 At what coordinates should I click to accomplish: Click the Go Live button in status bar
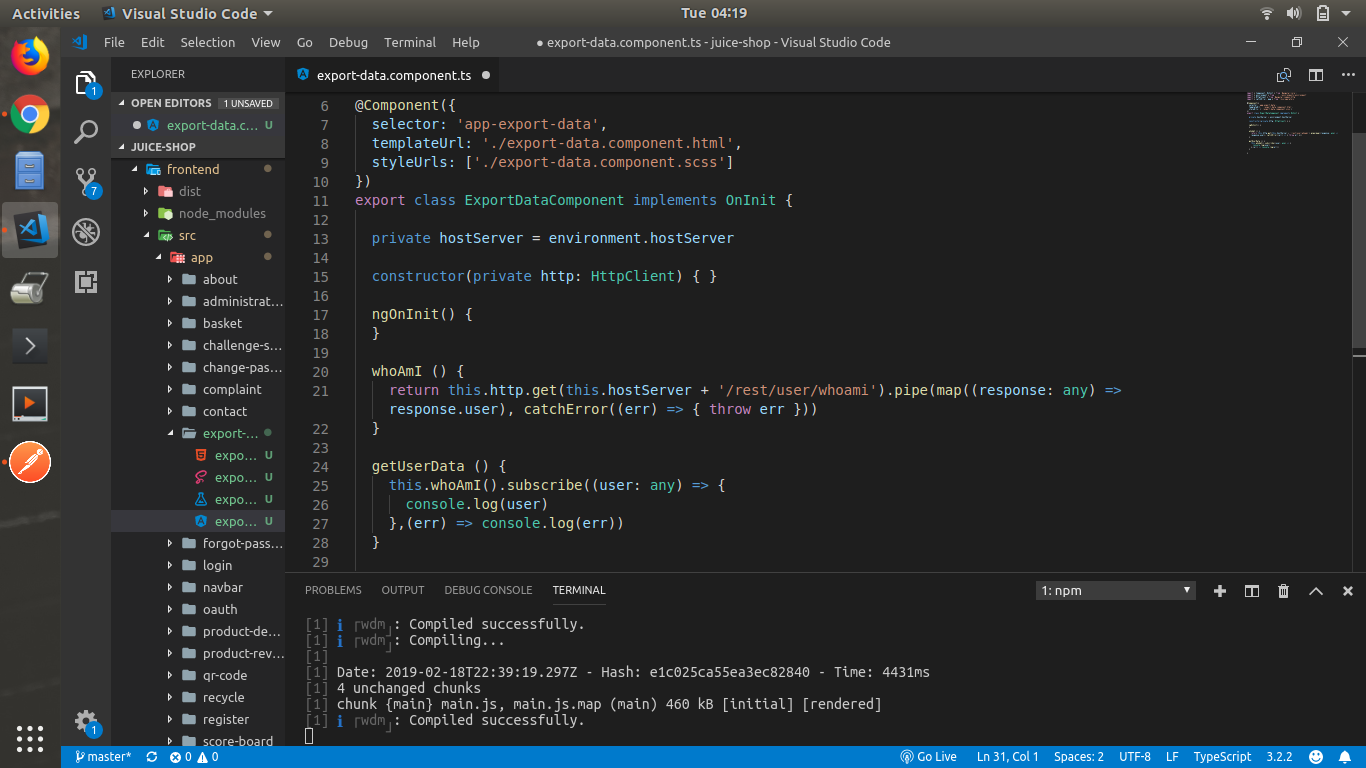(928, 757)
